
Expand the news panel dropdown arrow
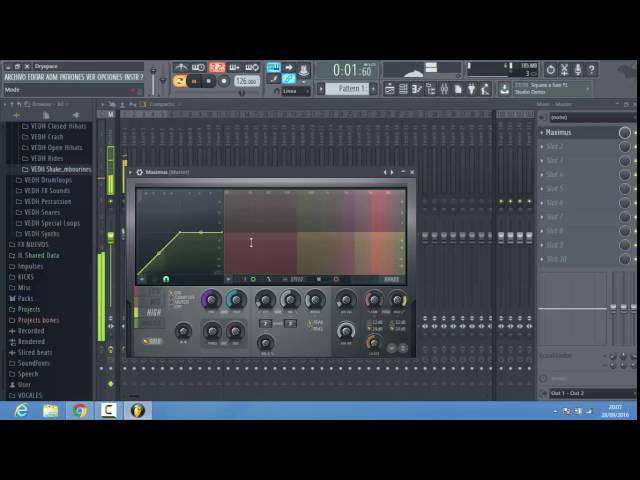pos(588,89)
